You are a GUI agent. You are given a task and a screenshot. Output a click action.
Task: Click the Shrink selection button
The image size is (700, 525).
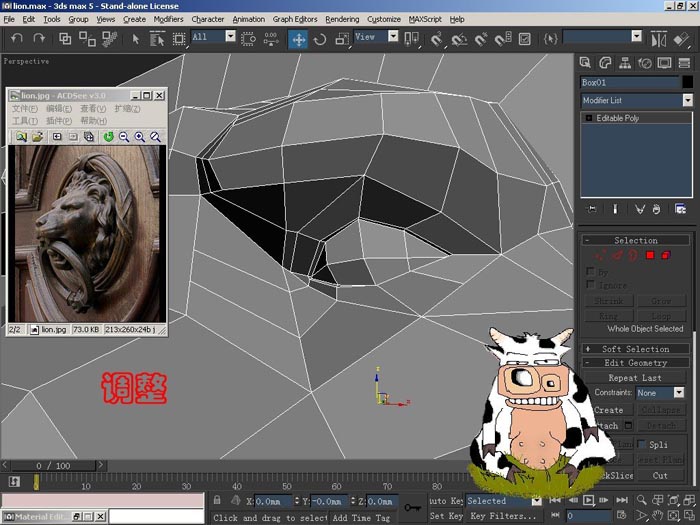(608, 301)
